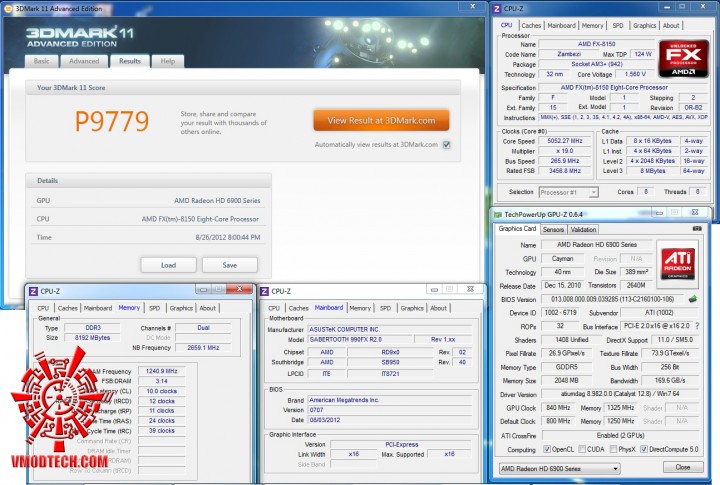
Task: Open About tab in top-right CPU-Z window
Action: click(671, 26)
